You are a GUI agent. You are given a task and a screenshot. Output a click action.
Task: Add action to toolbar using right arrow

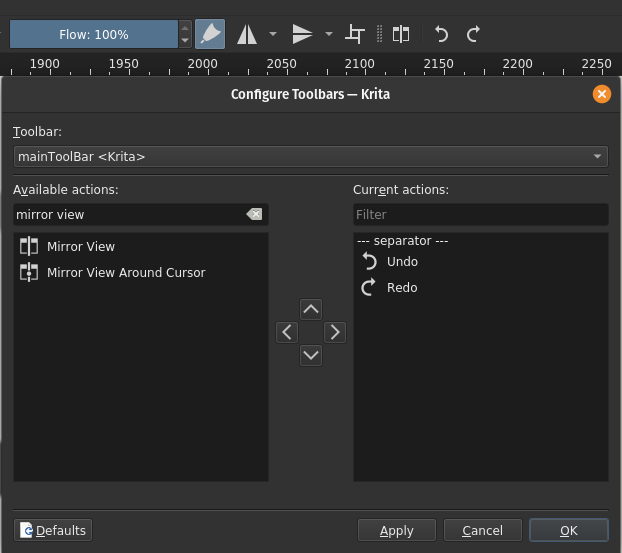335,332
